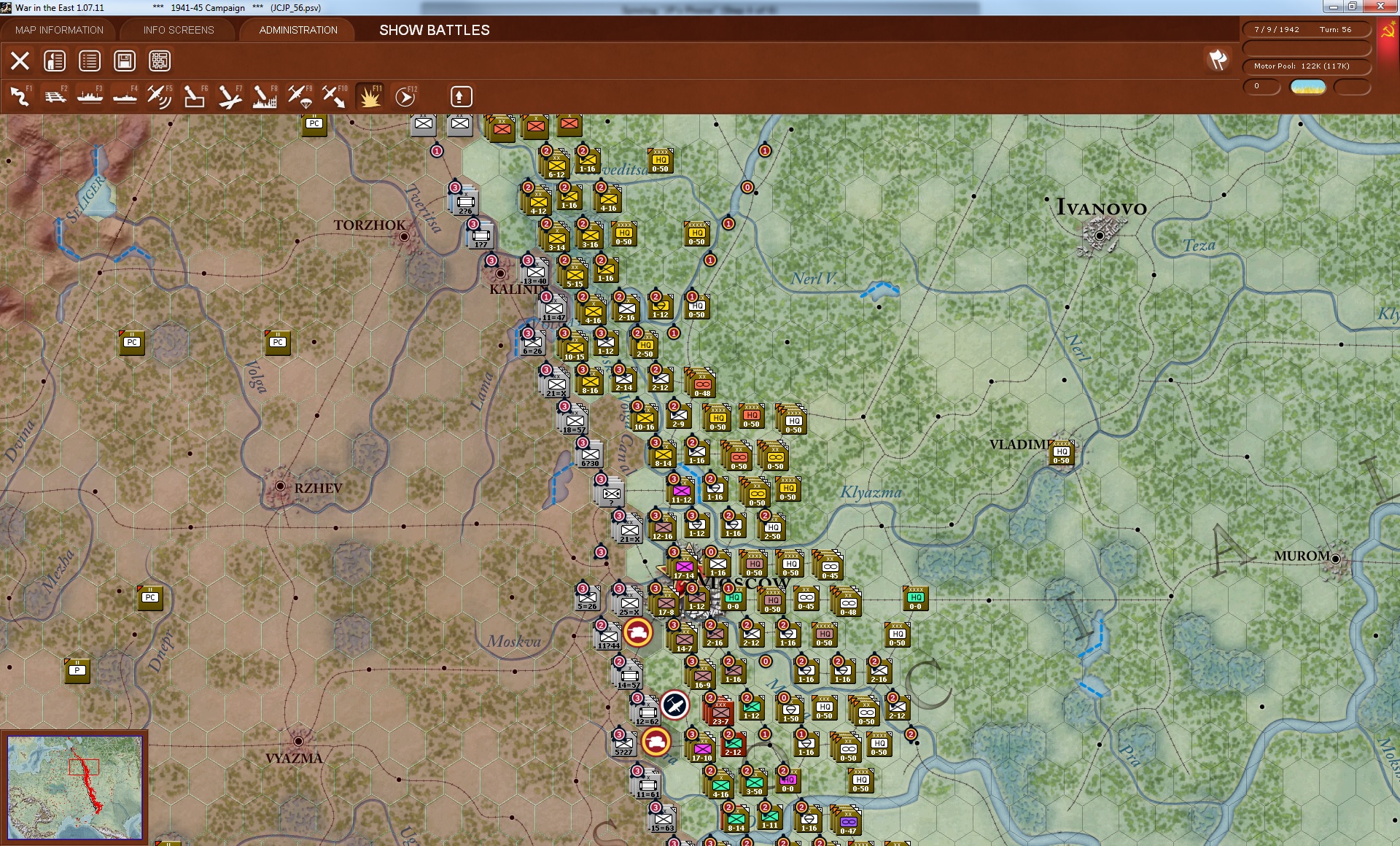This screenshot has height=846, width=1400.
Task: Select the magenta 17-14 unit at Moscow
Action: click(x=683, y=566)
